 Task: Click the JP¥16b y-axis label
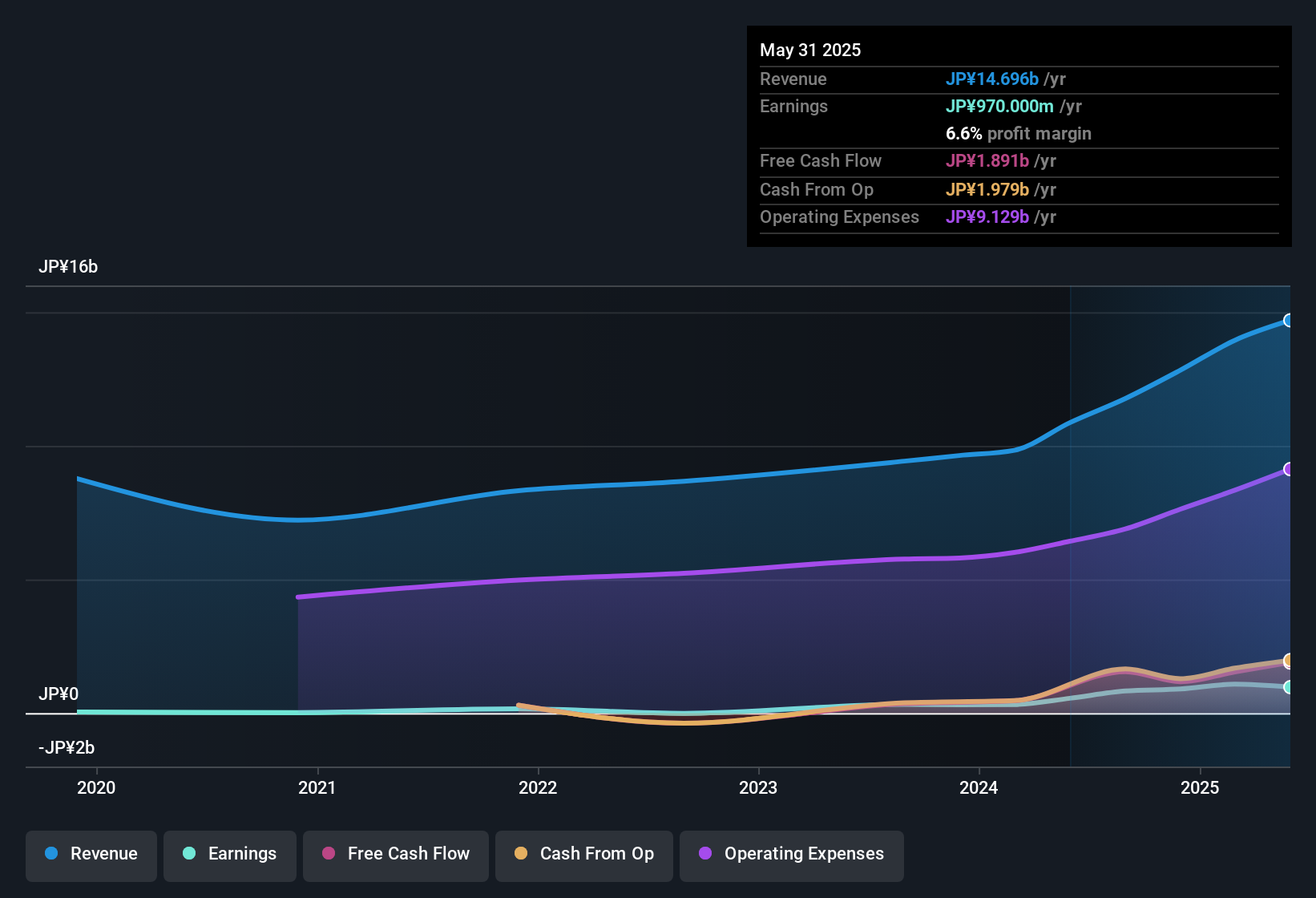(x=68, y=267)
